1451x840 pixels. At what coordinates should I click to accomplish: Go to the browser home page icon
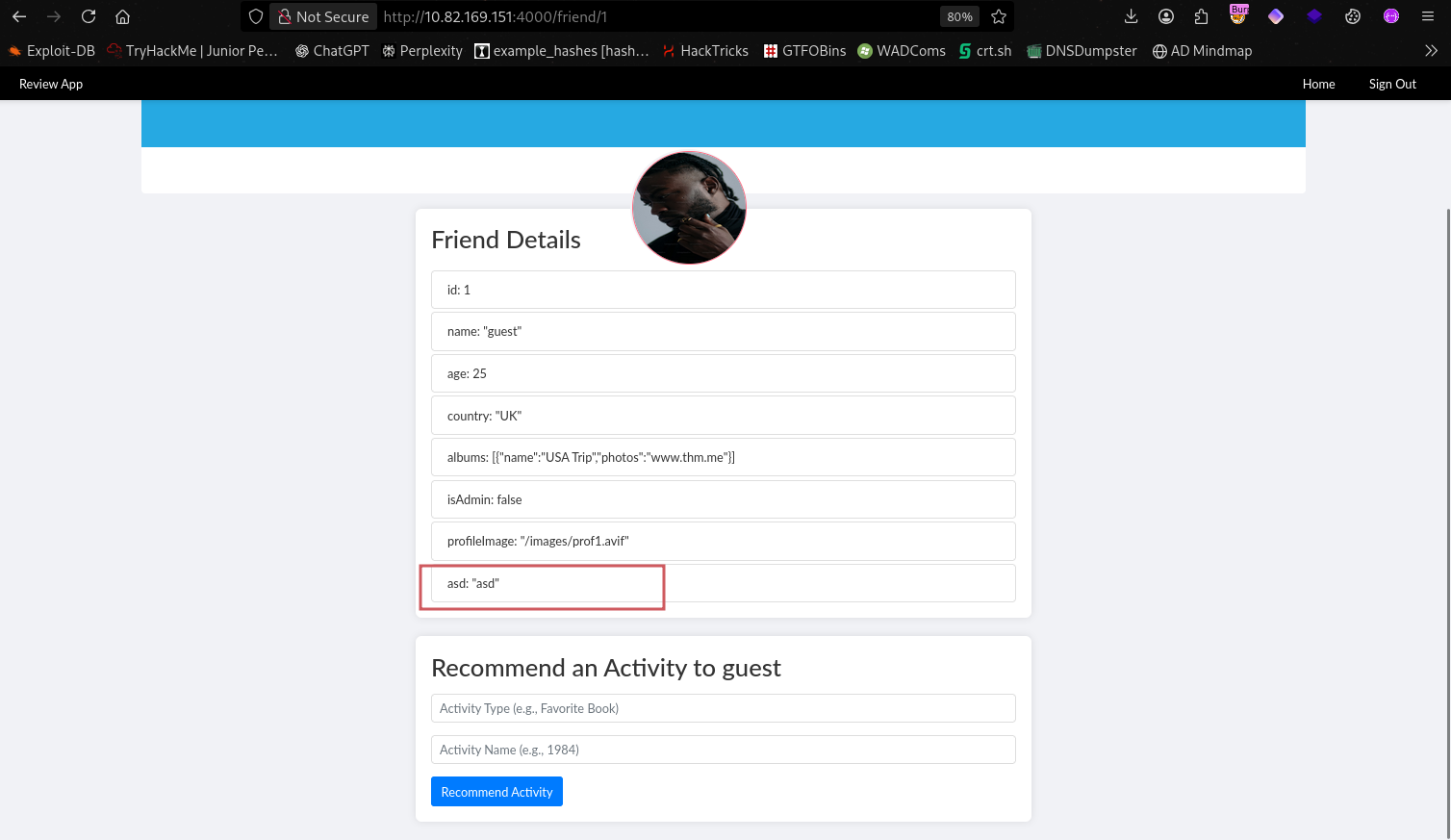[122, 16]
